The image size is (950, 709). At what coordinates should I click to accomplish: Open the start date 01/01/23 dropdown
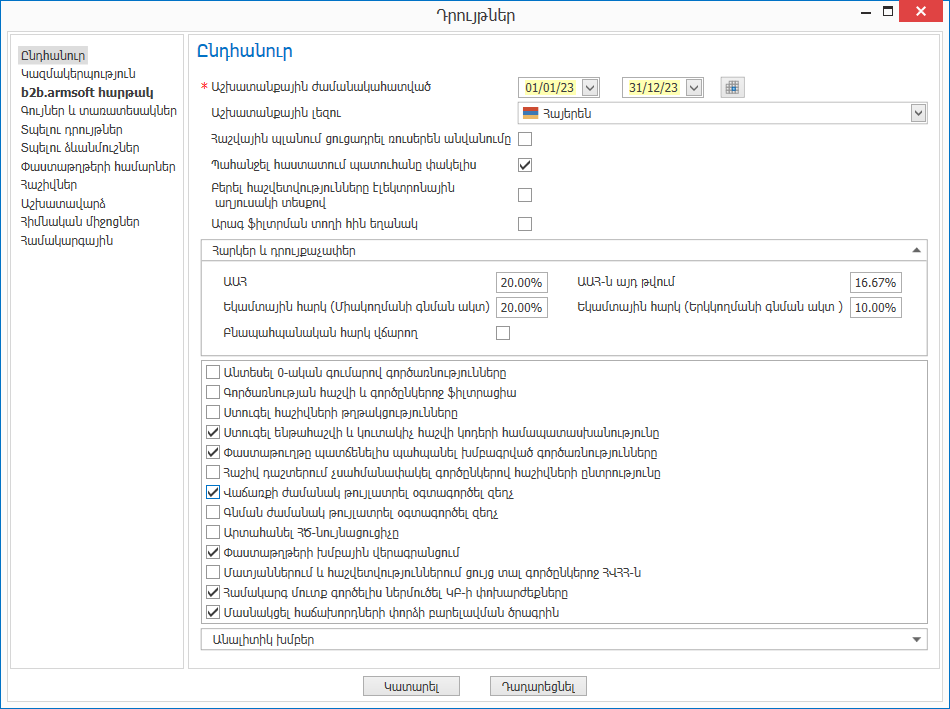(x=590, y=87)
